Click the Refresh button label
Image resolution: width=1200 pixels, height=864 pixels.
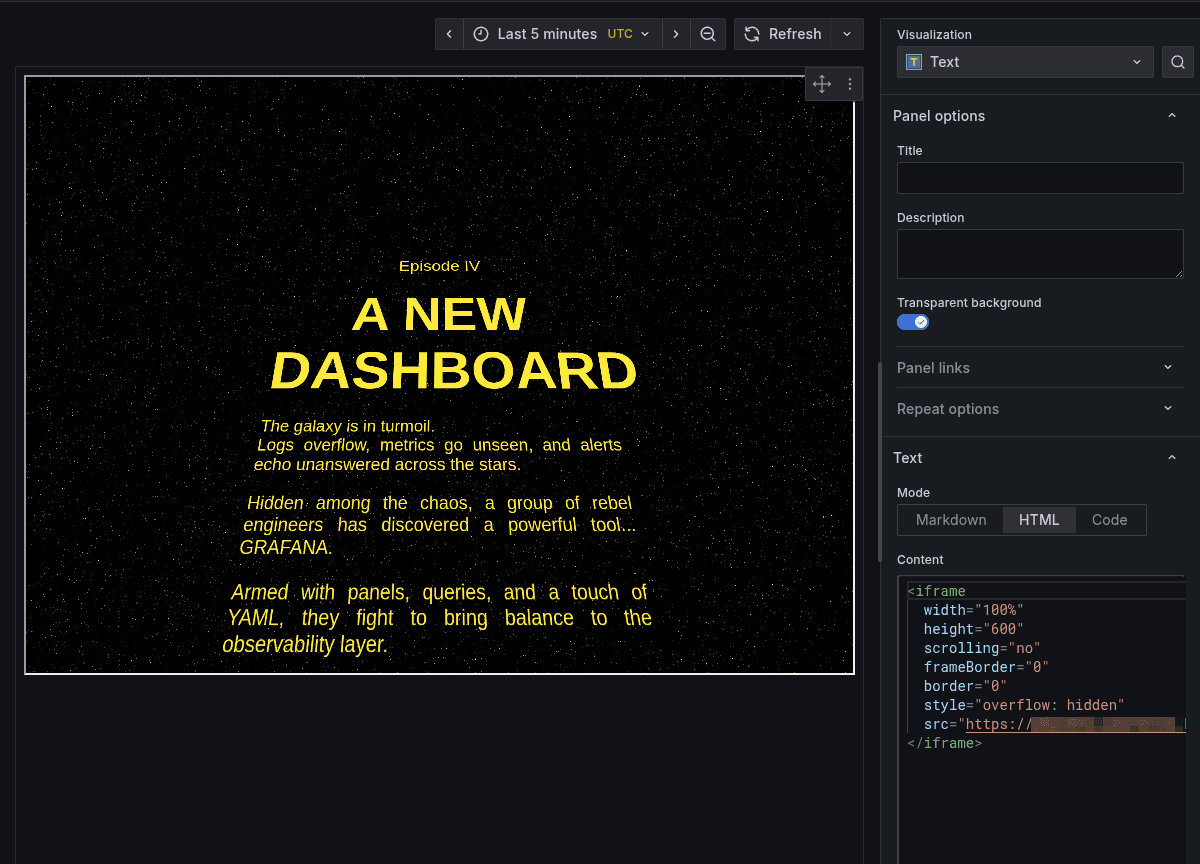pyautogui.click(x=795, y=33)
